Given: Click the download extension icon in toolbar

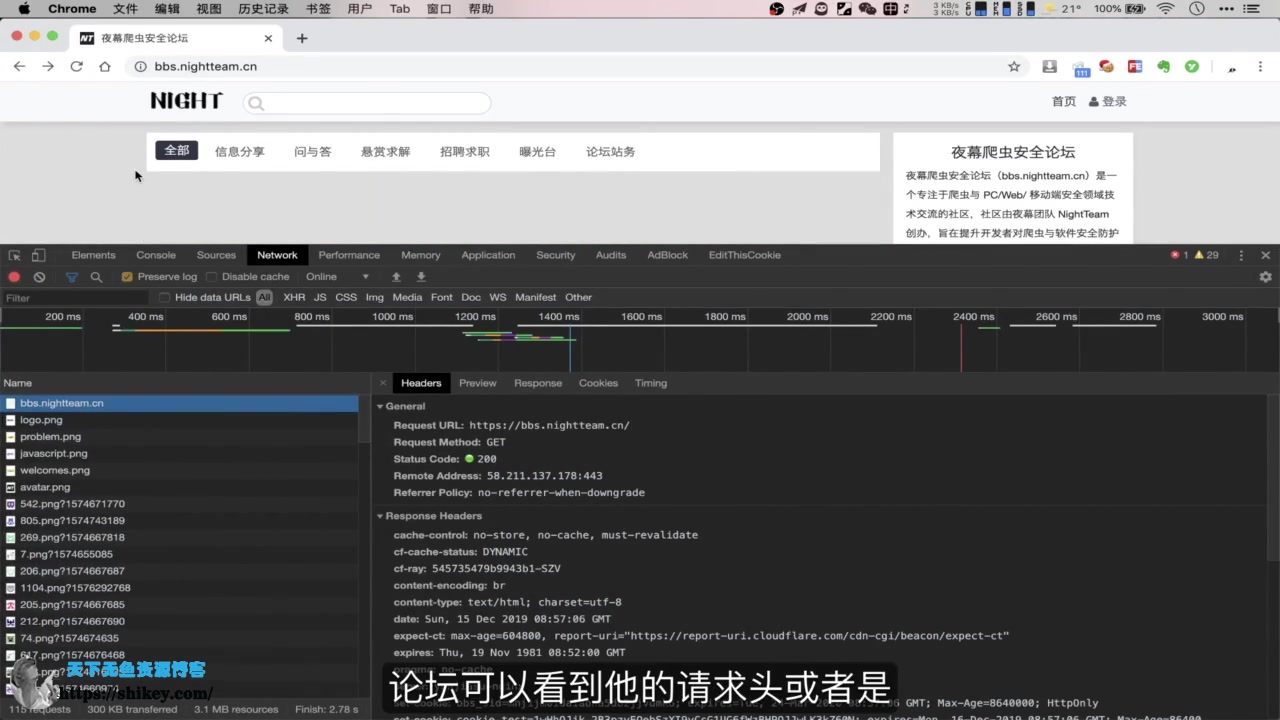Looking at the screenshot, I should click(1049, 67).
